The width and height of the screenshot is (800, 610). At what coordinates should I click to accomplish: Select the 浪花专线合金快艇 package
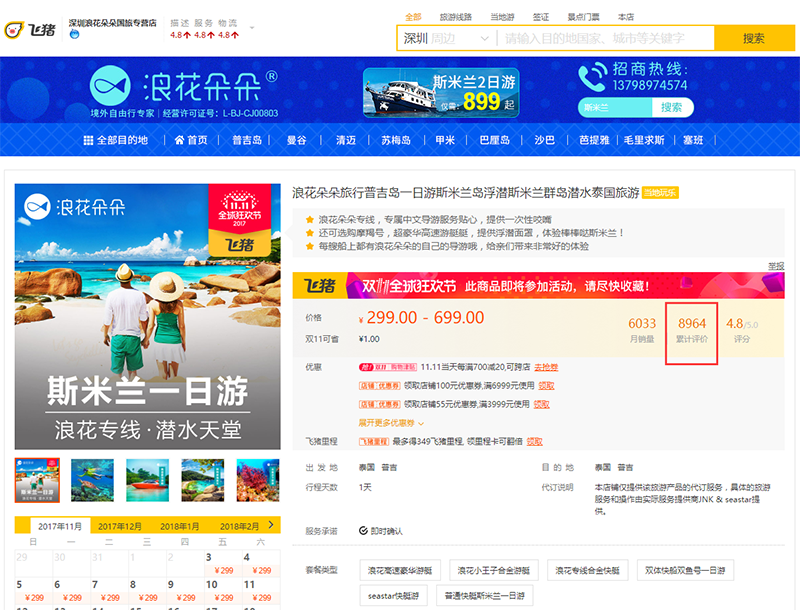click(587, 570)
